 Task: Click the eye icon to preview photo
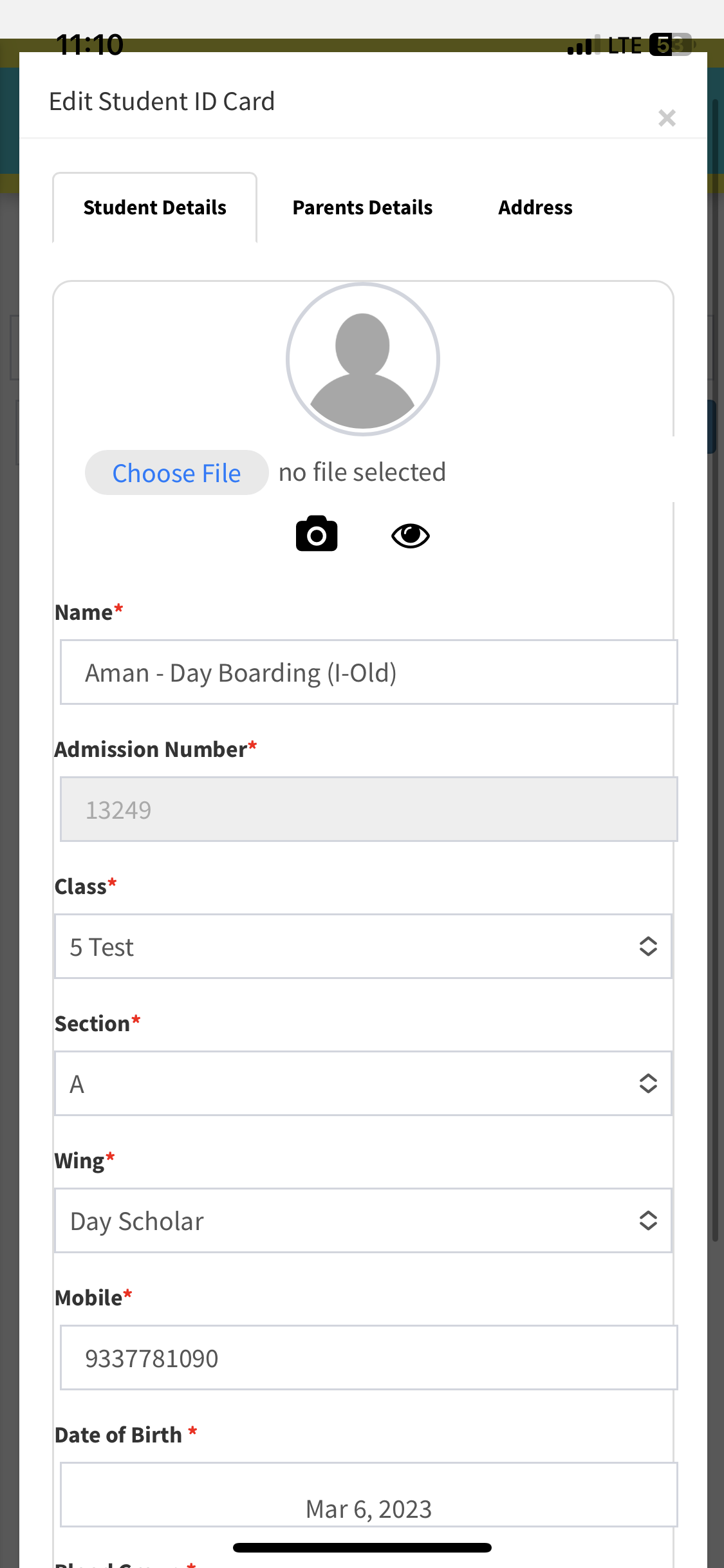(x=411, y=535)
